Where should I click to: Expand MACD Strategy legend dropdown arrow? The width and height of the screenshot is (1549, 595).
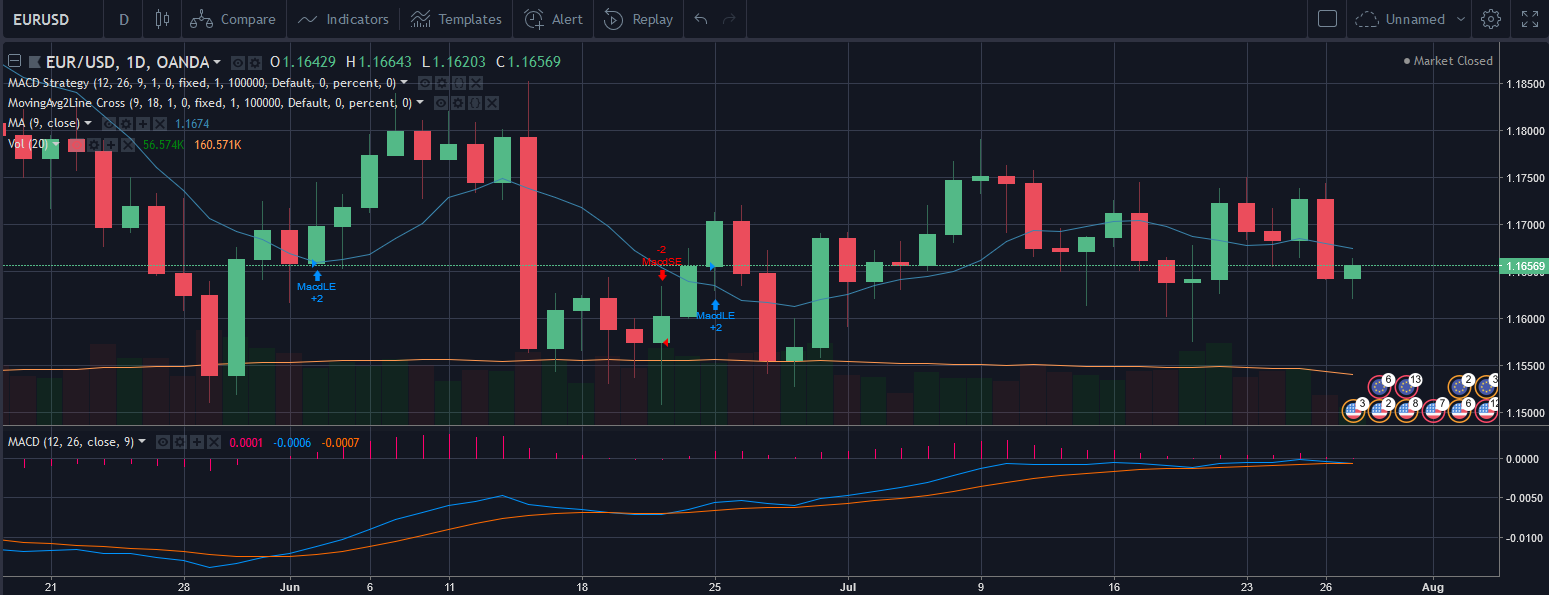(x=404, y=82)
